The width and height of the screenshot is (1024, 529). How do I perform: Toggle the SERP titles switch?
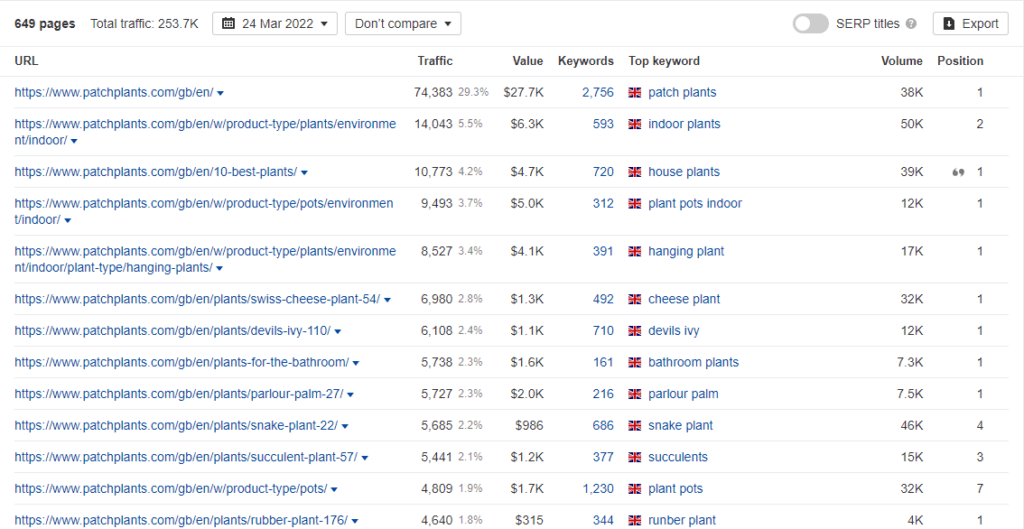coord(810,24)
